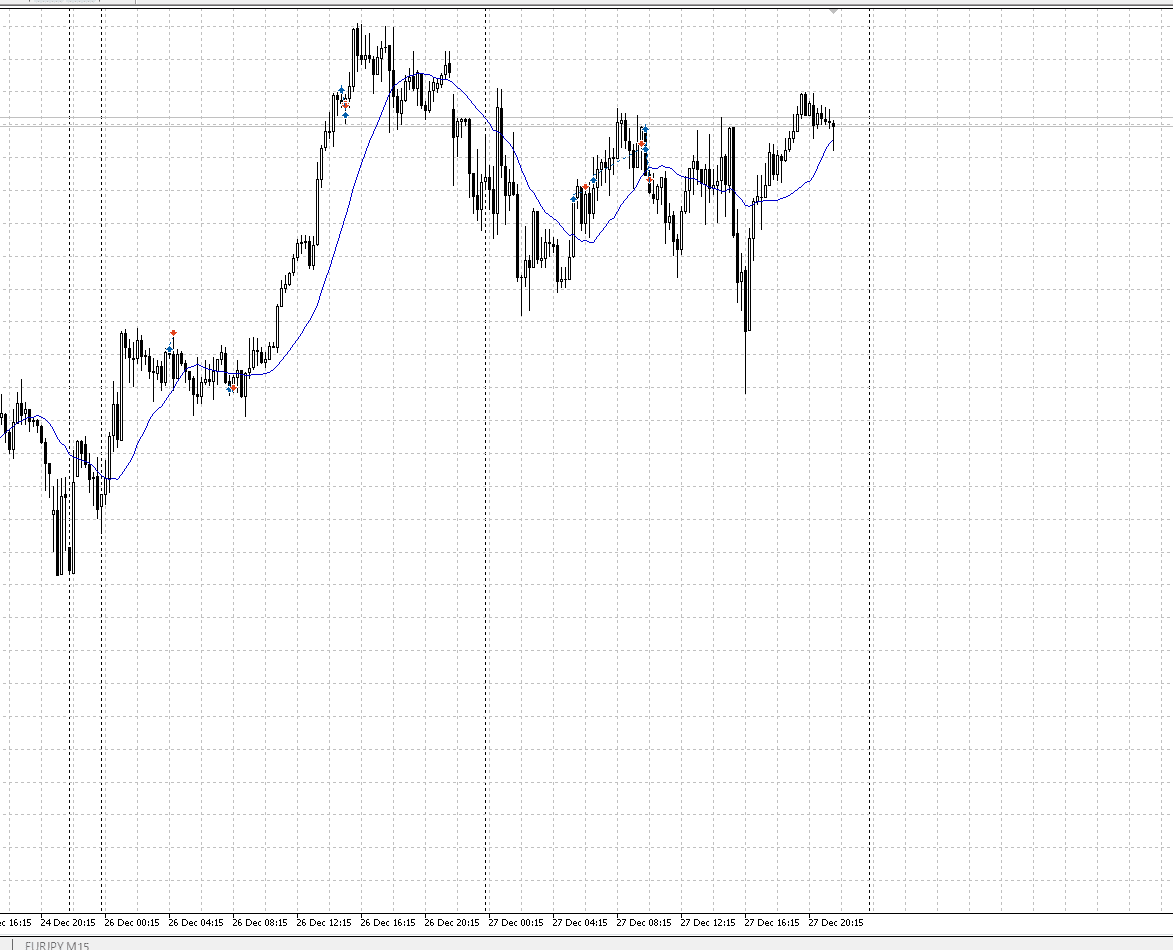Click the 26 Dec 16:15 time label
This screenshot has height=950, width=1173.
[x=387, y=922]
